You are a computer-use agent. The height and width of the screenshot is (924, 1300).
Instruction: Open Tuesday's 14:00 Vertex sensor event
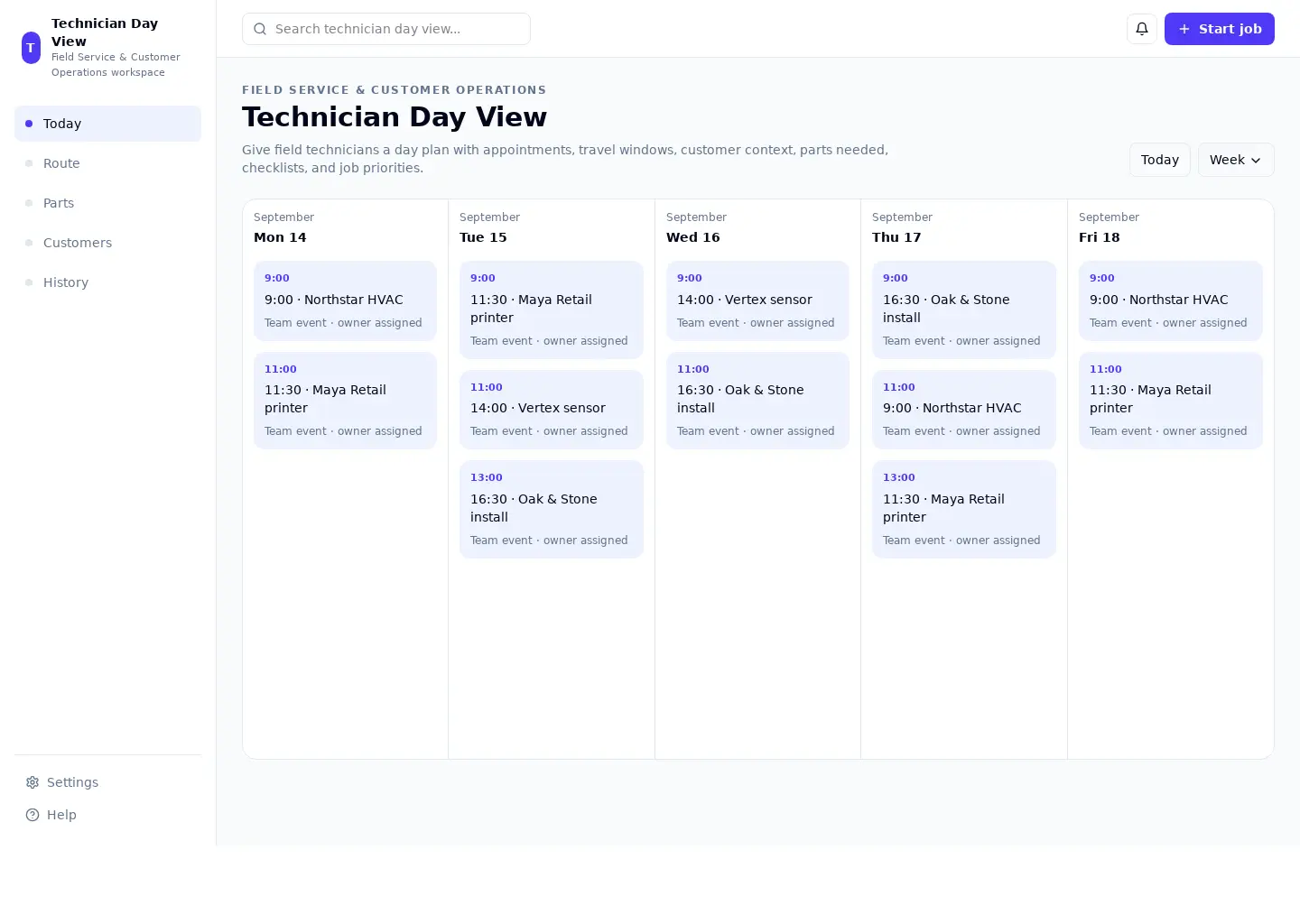551,410
